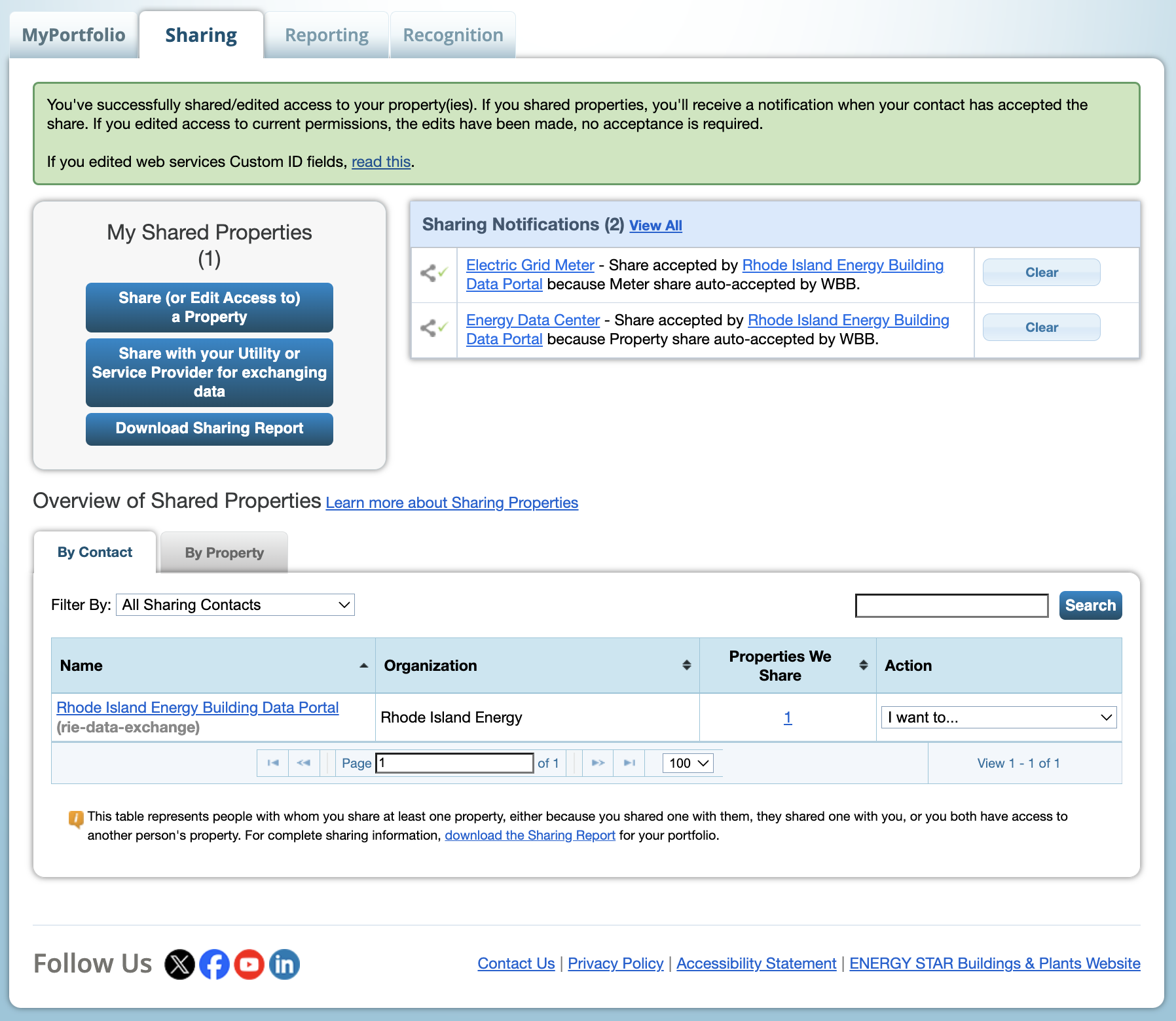Go to next page of table
Image resolution: width=1176 pixels, height=1021 pixels.
[x=598, y=763]
